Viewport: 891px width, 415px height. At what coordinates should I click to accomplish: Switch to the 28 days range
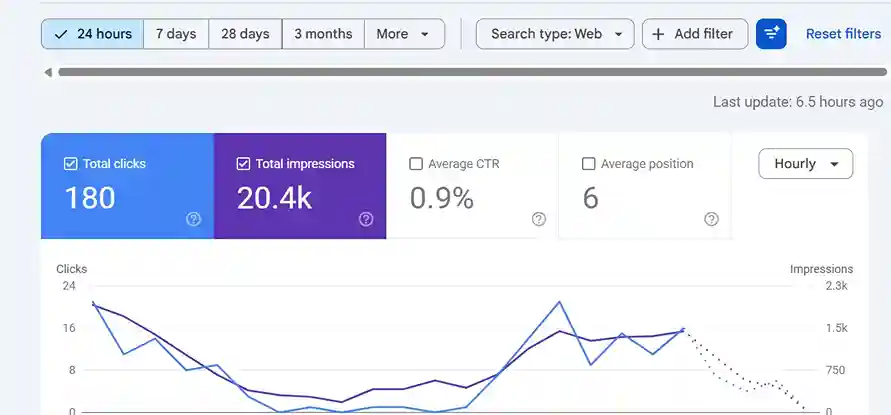coord(245,34)
